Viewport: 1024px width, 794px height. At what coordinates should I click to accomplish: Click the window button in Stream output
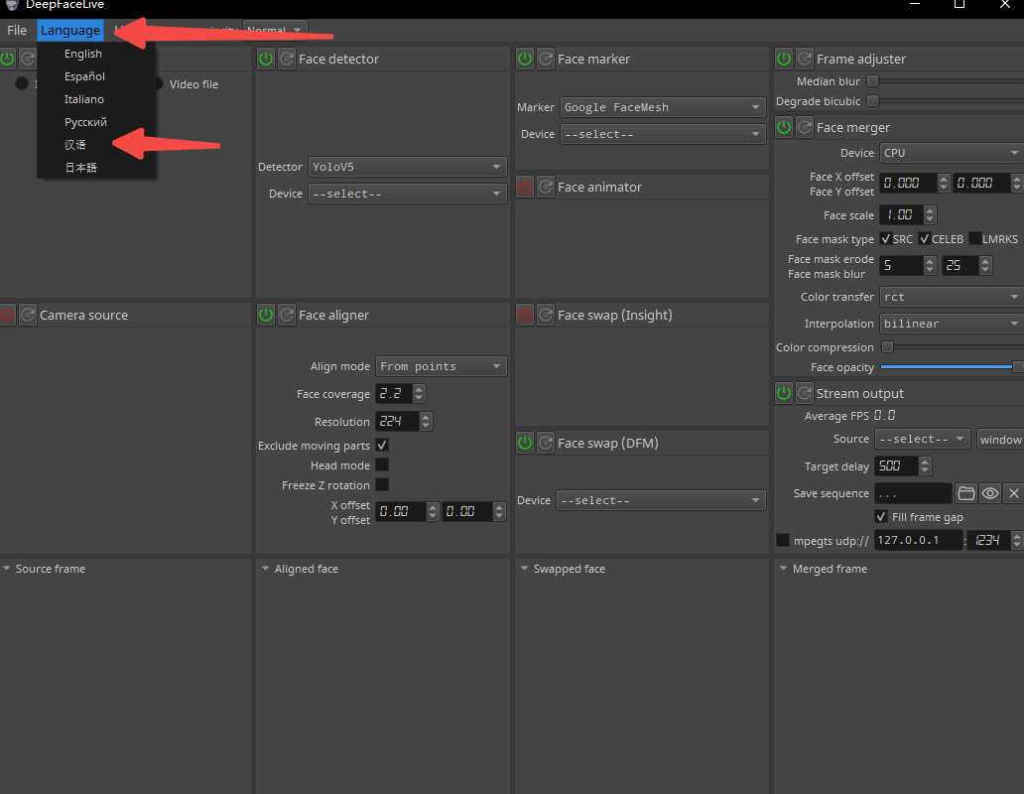pyautogui.click(x=1000, y=439)
